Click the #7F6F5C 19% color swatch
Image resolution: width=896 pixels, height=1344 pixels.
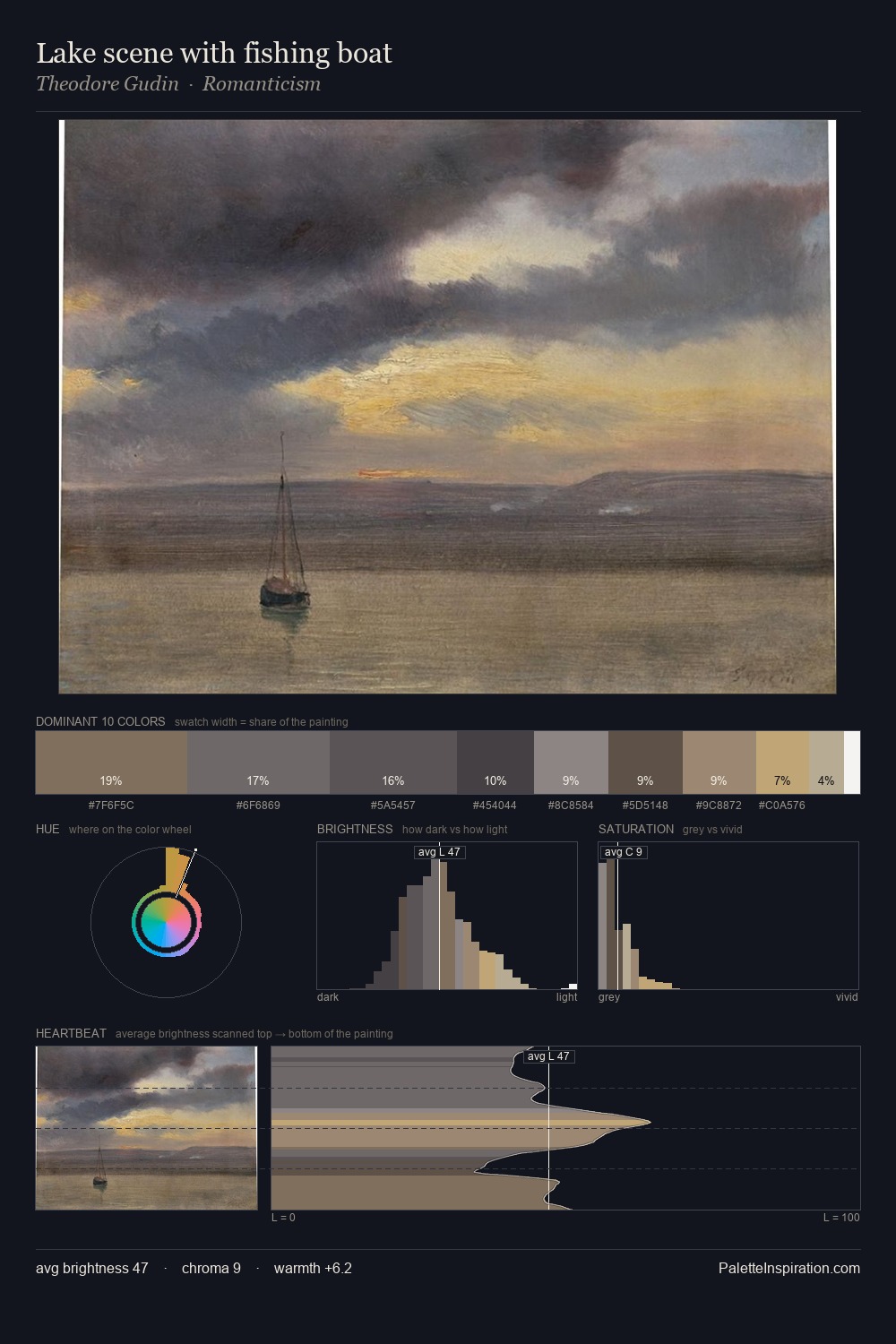point(111,762)
